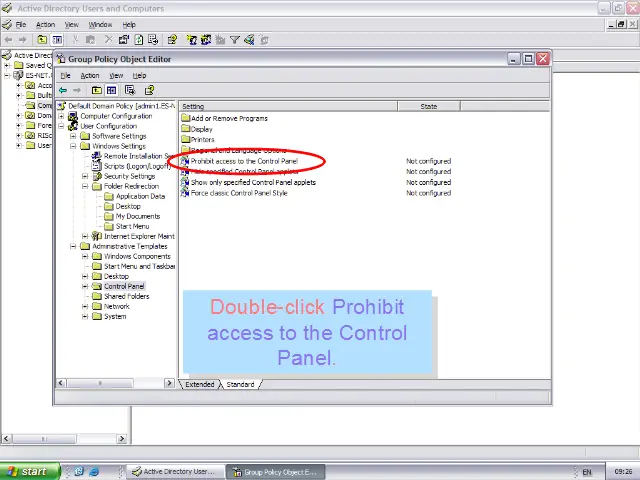Click EN language indicator in system tray

[587, 472]
